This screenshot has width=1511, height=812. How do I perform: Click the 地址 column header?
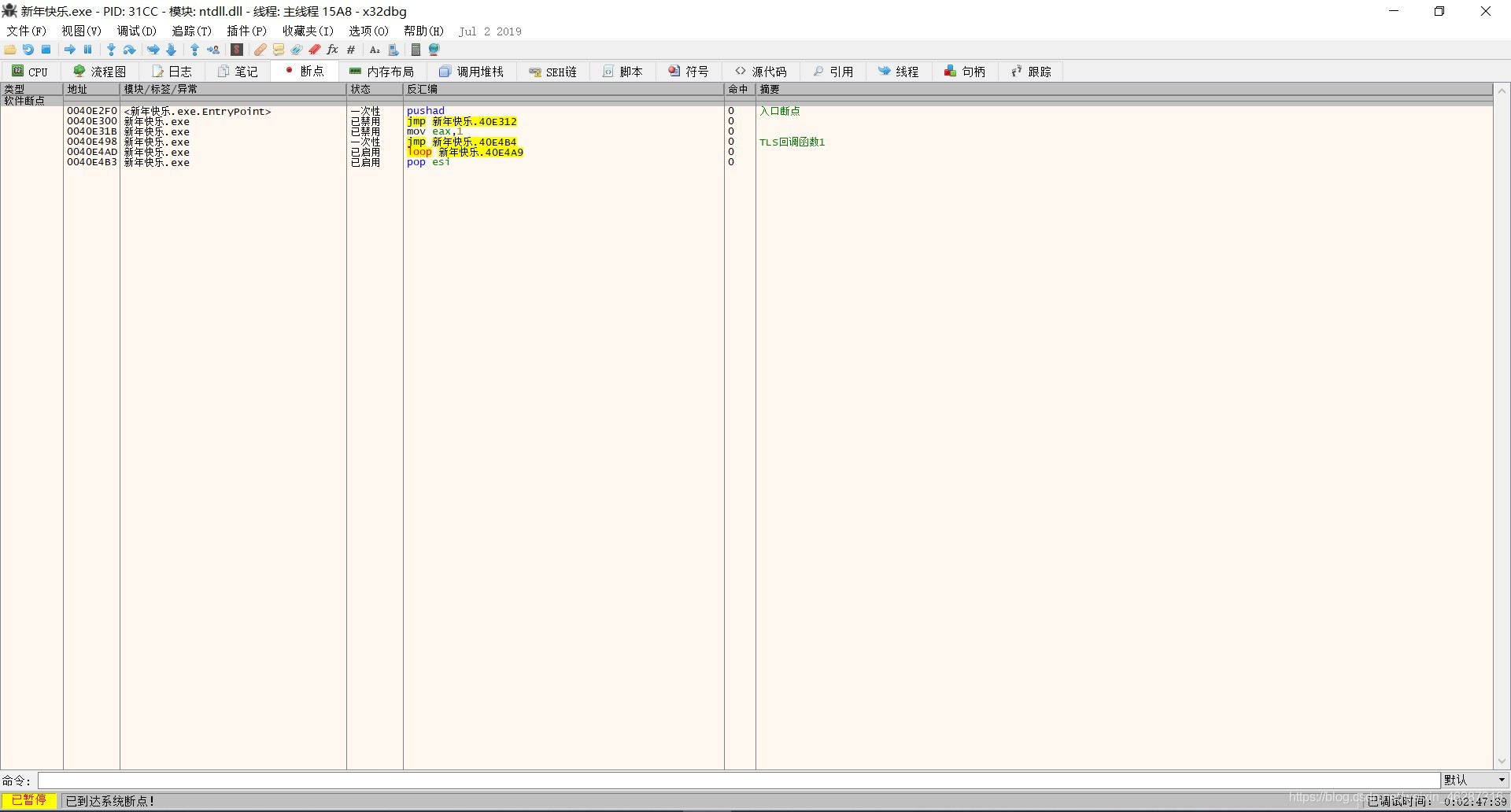point(91,90)
